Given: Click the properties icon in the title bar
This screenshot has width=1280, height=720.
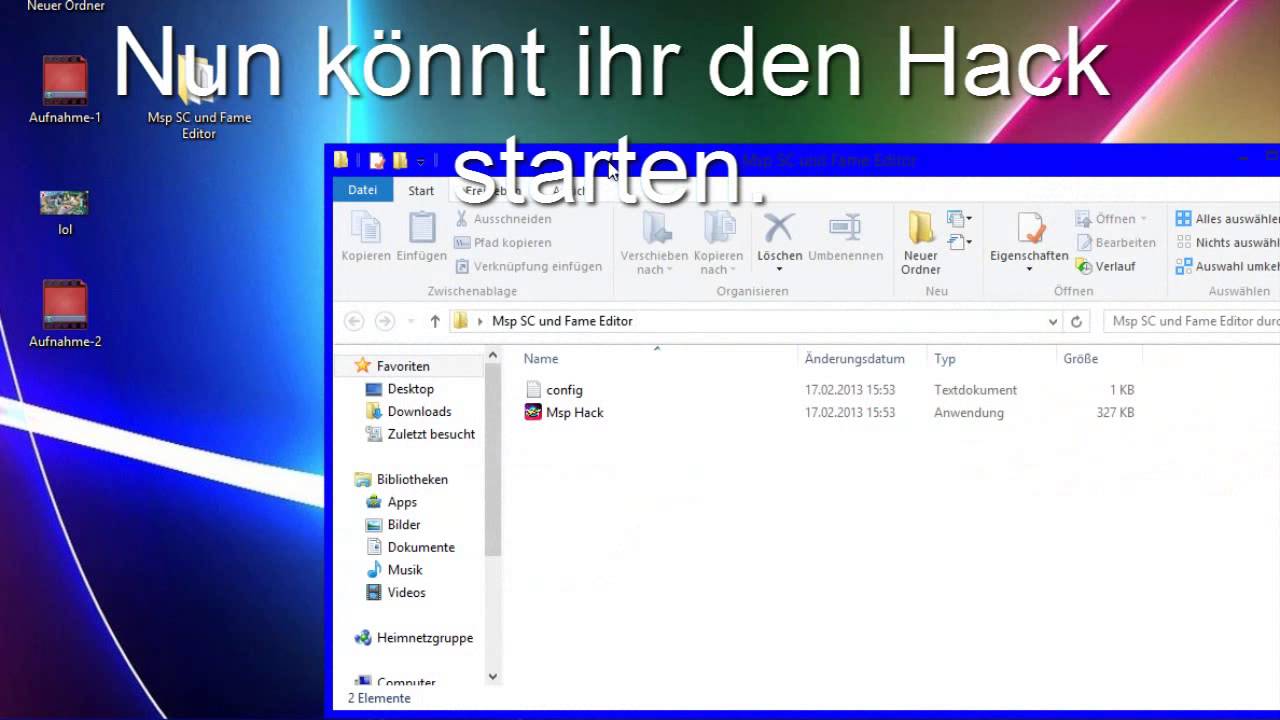Looking at the screenshot, I should tap(377, 160).
